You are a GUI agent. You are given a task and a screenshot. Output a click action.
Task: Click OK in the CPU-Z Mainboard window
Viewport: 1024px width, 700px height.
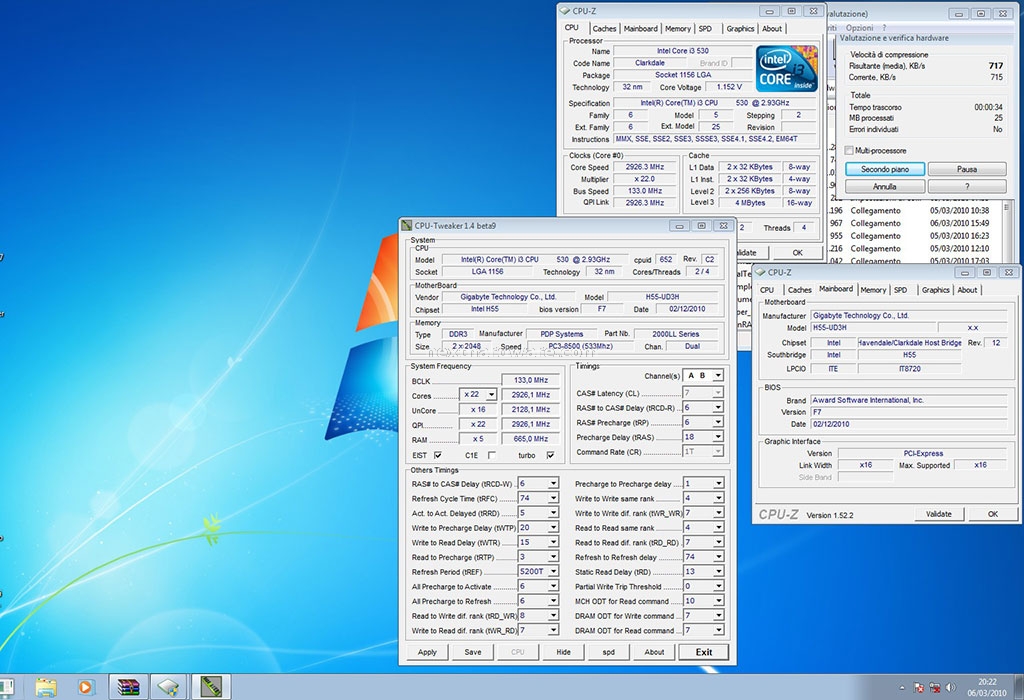[993, 514]
